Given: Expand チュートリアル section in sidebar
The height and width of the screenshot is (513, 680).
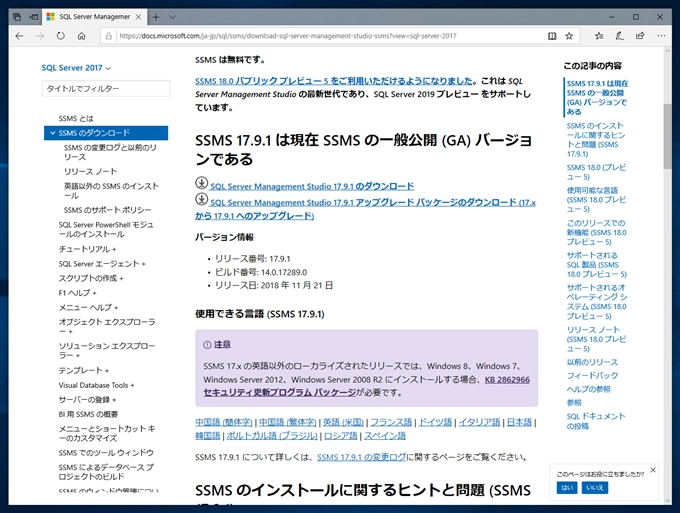Looking at the screenshot, I should [87, 249].
